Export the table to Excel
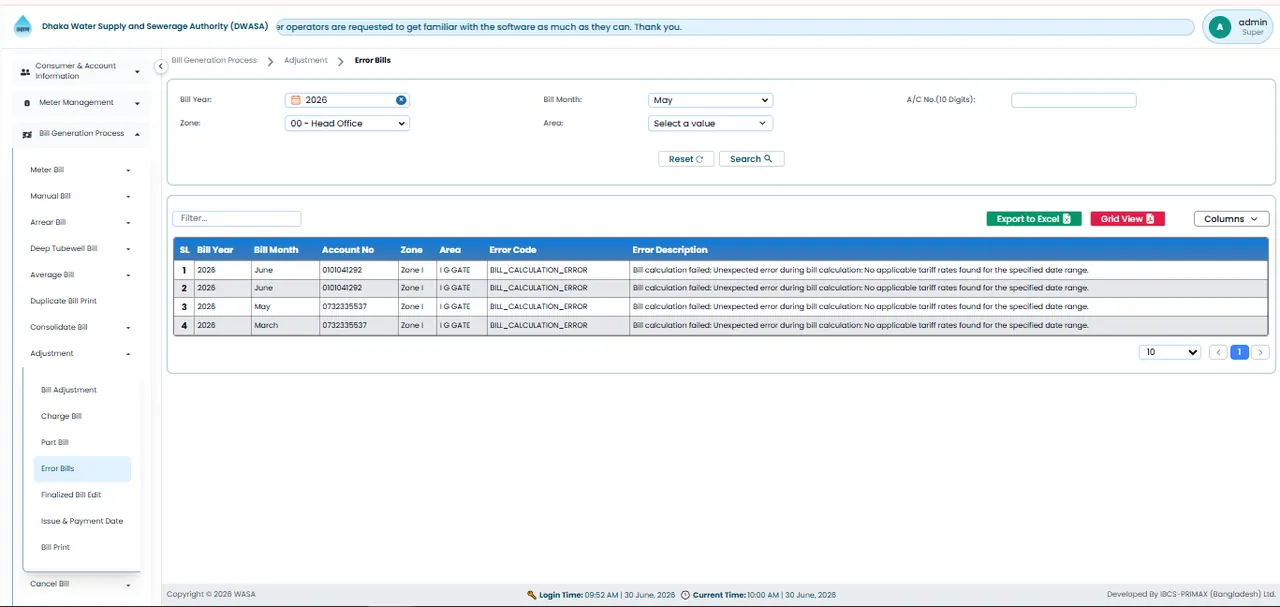 click(x=1034, y=219)
